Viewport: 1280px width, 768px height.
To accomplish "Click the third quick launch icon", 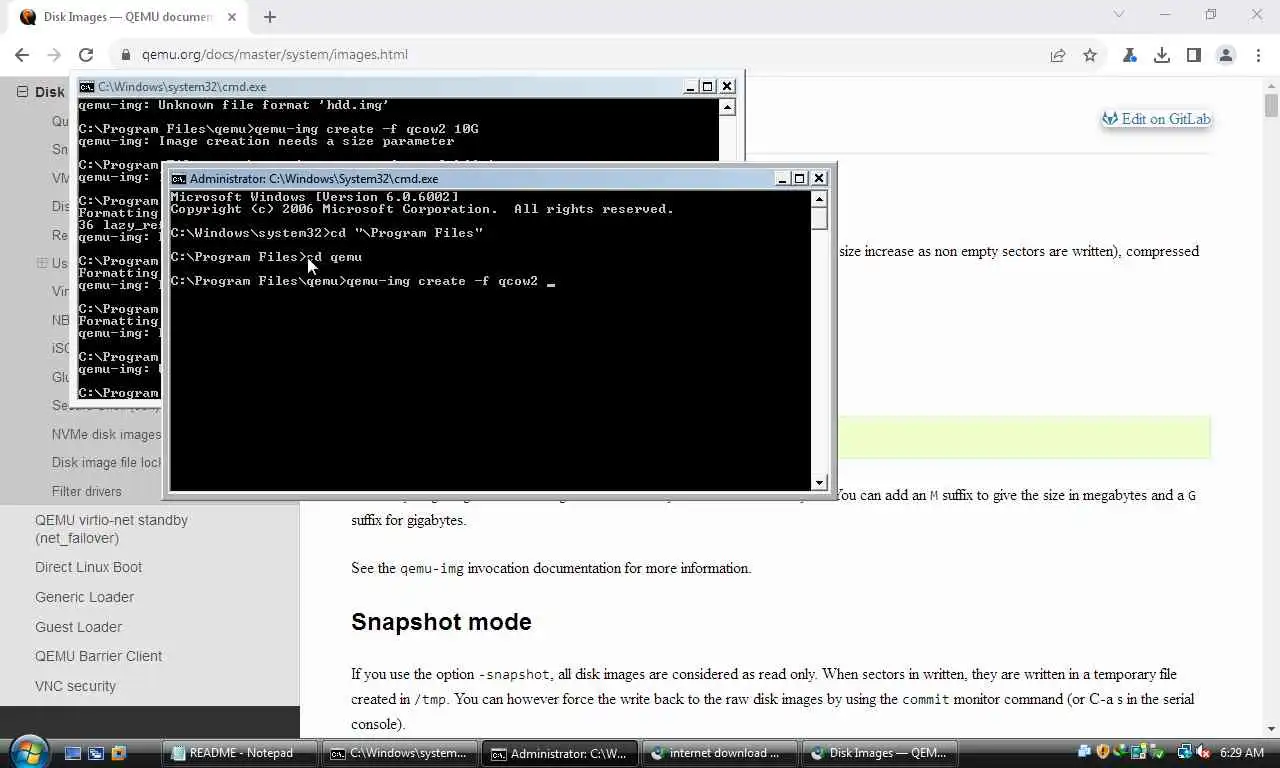I will pyautogui.click(x=119, y=753).
